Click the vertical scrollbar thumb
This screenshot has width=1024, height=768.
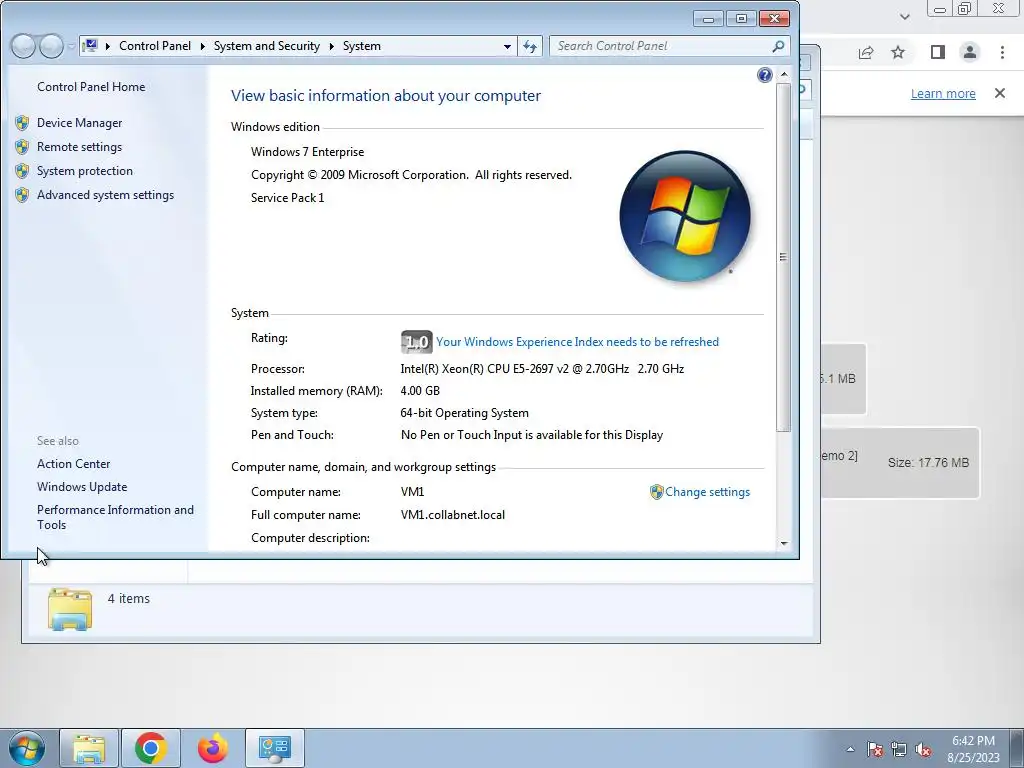click(x=784, y=257)
